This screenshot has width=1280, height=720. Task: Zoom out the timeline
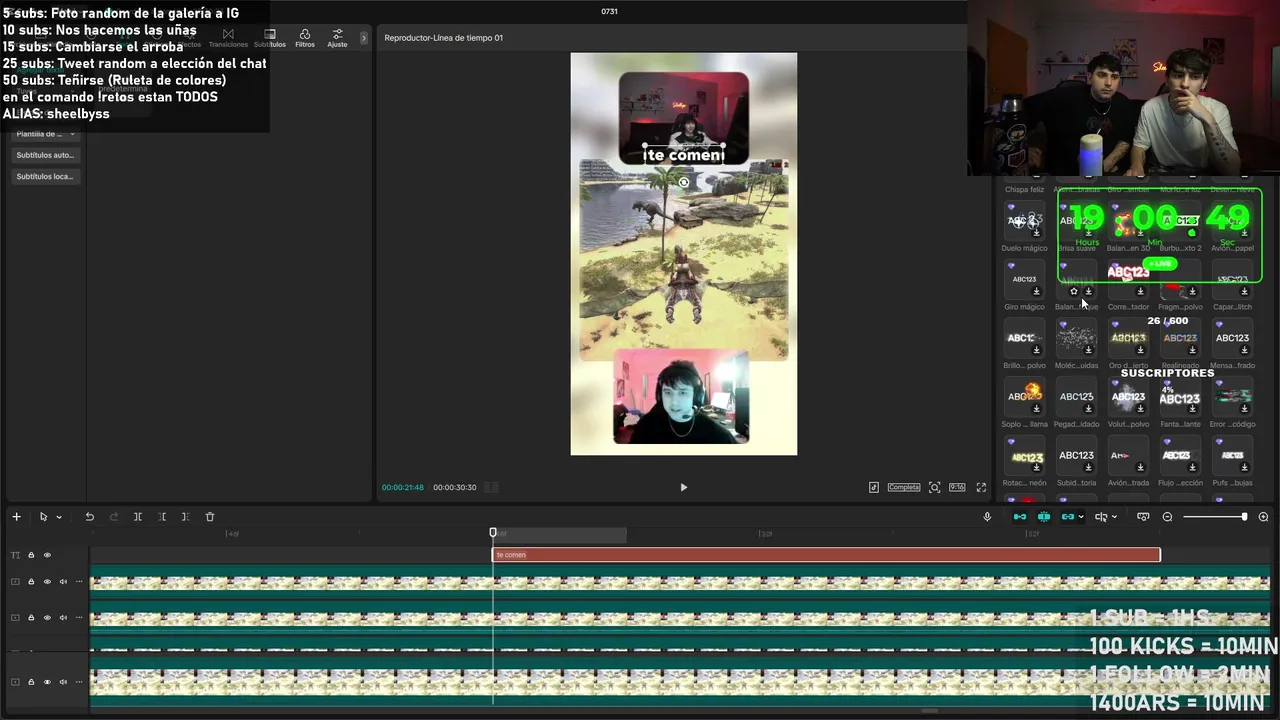[x=1167, y=517]
